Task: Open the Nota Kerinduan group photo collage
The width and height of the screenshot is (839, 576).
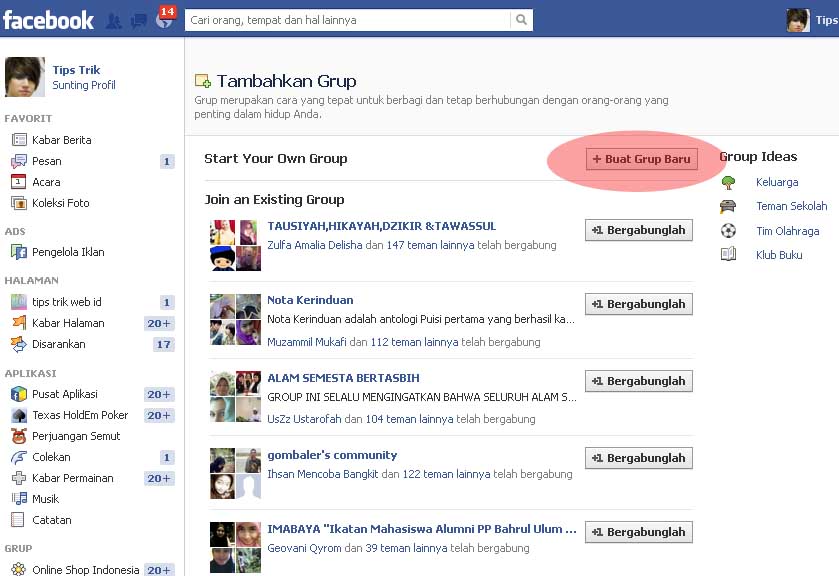Action: coord(235,320)
